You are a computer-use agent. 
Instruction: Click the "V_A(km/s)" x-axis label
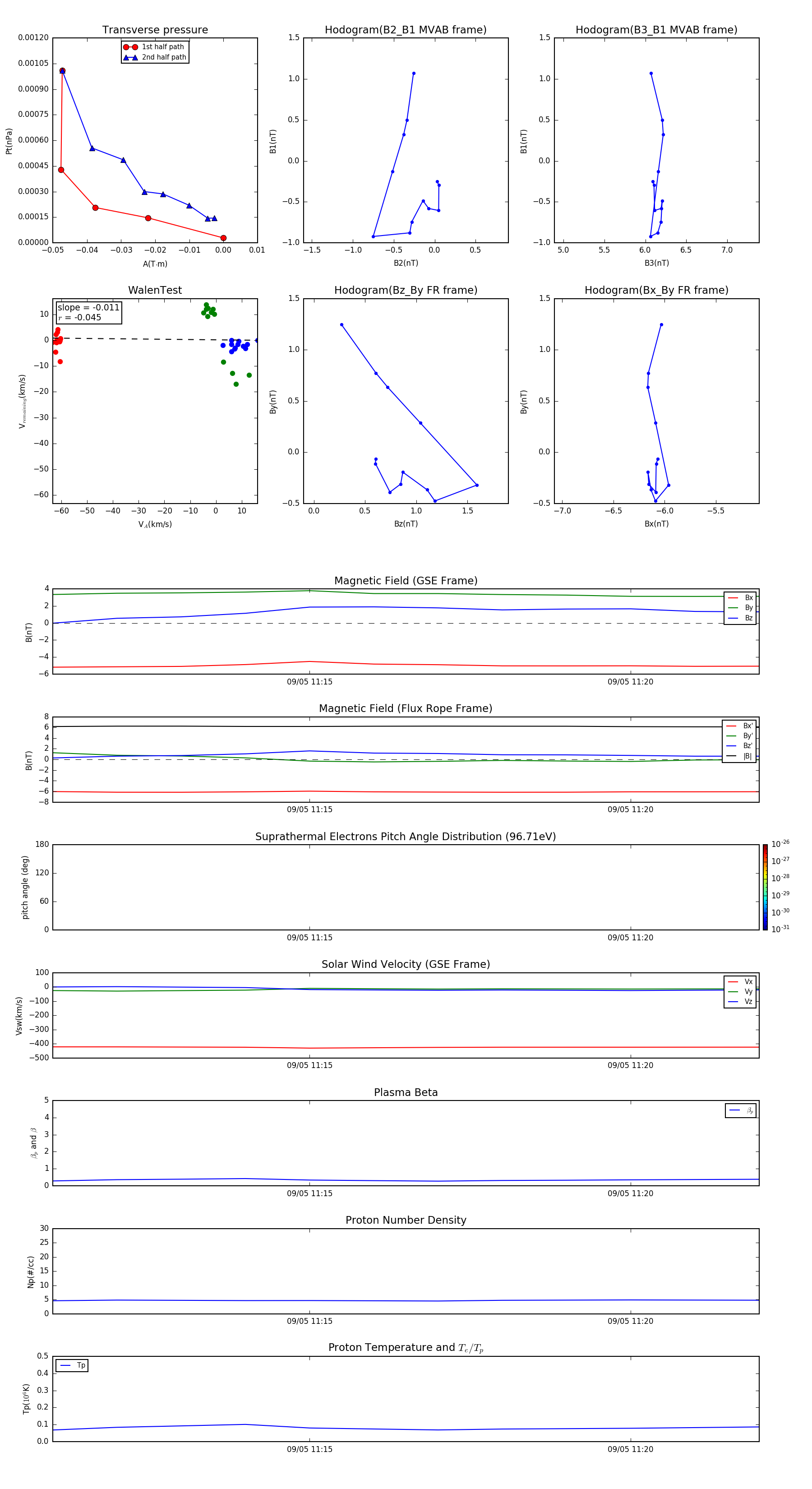[x=155, y=524]
